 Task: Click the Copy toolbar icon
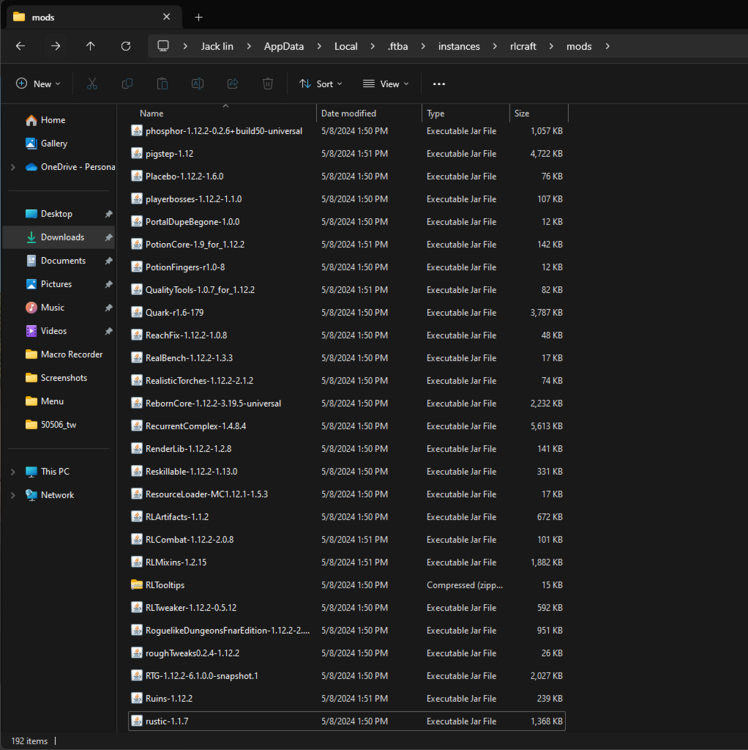(x=127, y=84)
